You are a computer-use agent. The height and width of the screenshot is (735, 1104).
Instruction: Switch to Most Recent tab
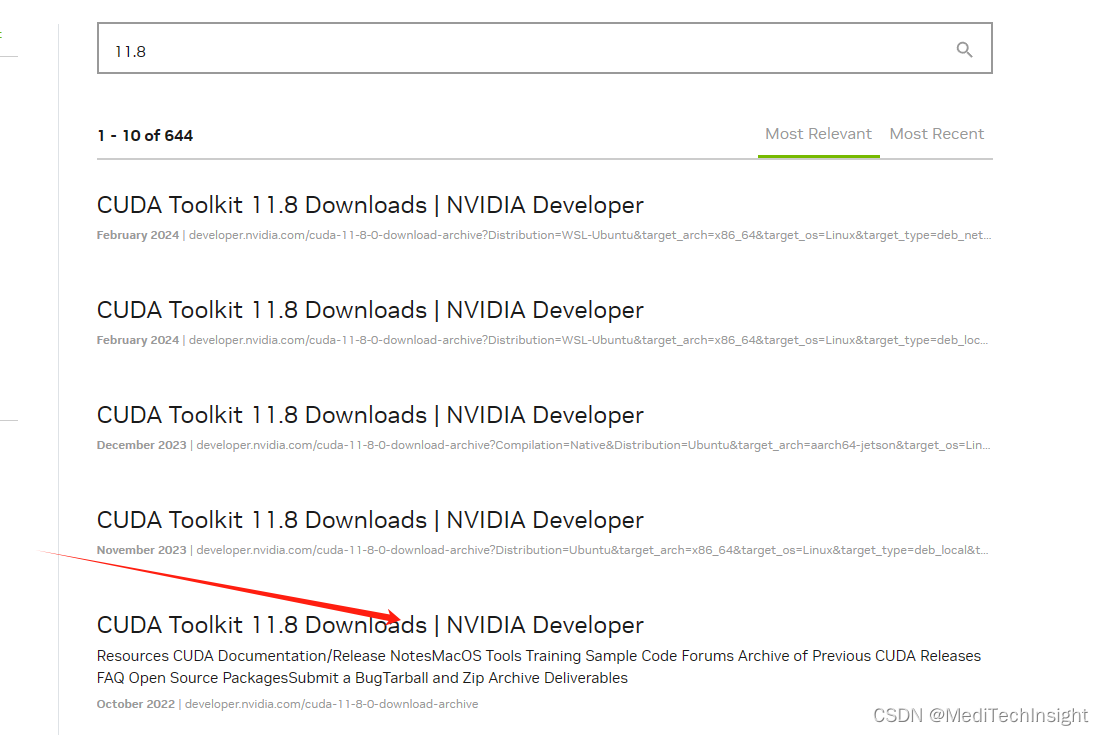click(x=936, y=134)
